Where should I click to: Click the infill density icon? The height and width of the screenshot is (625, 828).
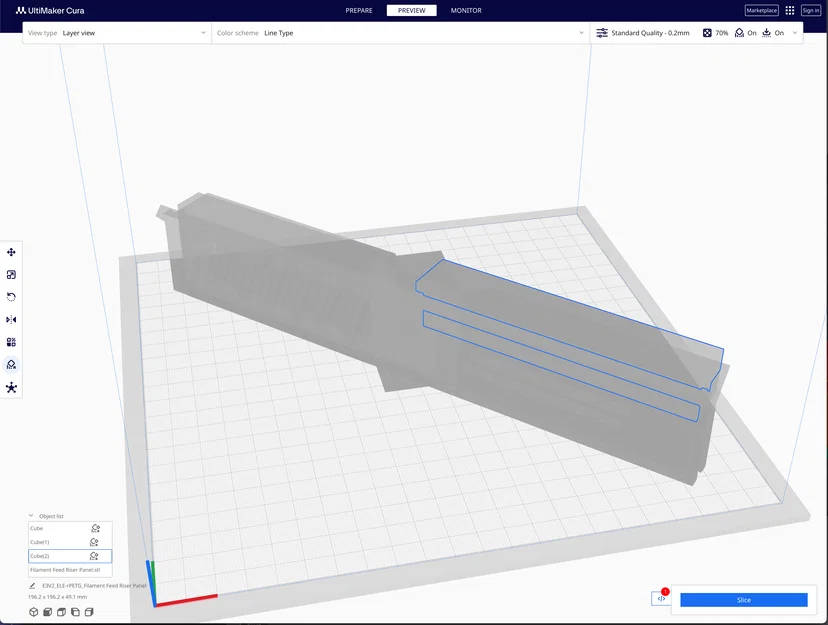point(707,33)
